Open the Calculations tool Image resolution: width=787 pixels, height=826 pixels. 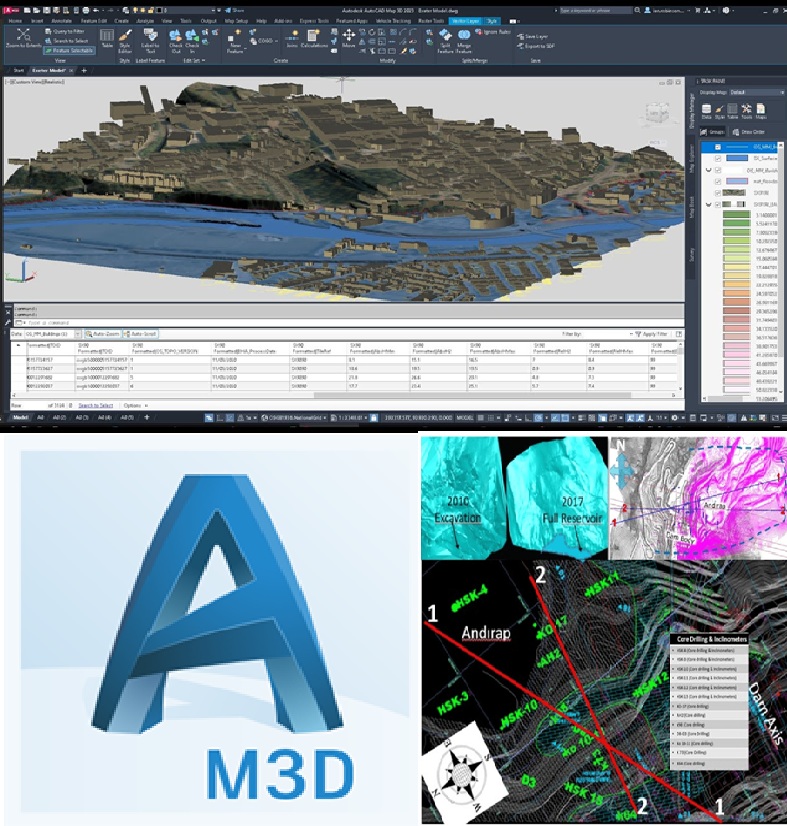pyautogui.click(x=314, y=39)
